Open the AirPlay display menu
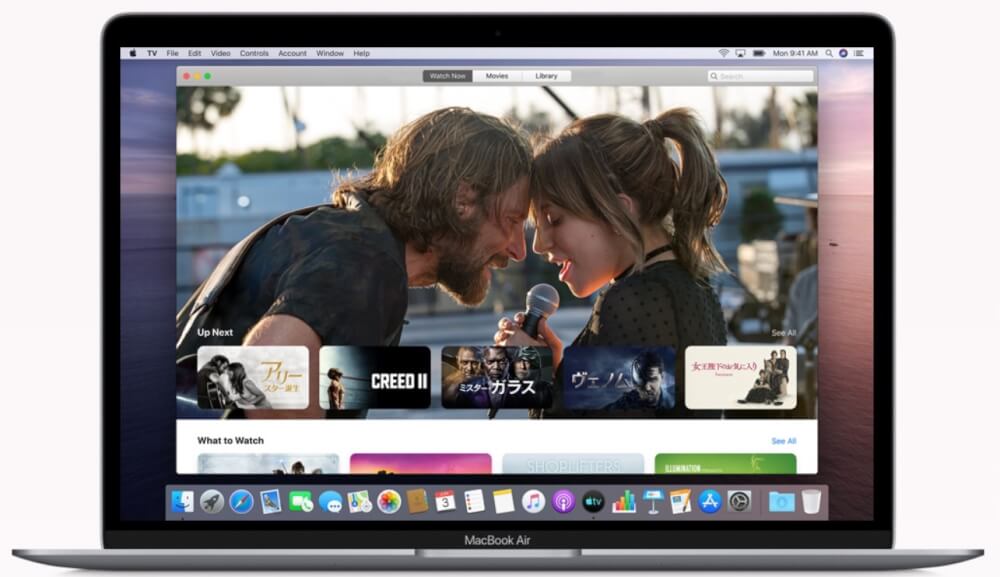Image resolution: width=1000 pixels, height=577 pixels. pos(740,54)
